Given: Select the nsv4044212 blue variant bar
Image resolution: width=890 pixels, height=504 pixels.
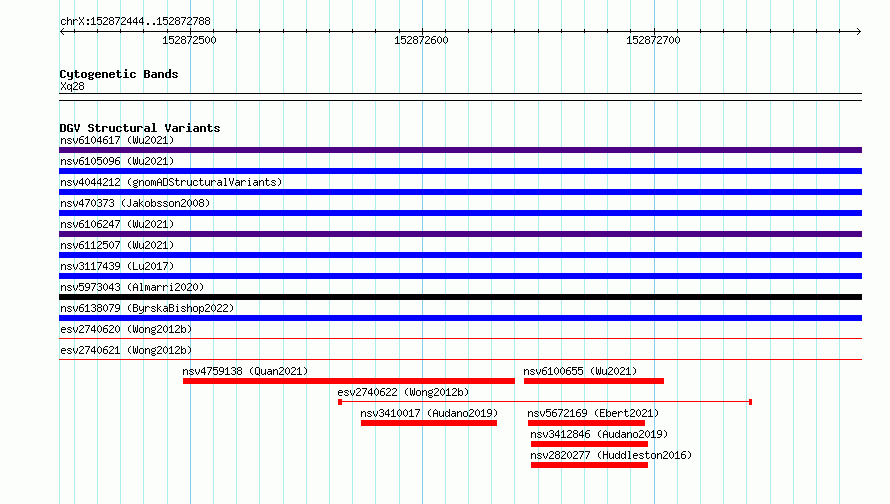Looking at the screenshot, I should pyautogui.click(x=460, y=192).
